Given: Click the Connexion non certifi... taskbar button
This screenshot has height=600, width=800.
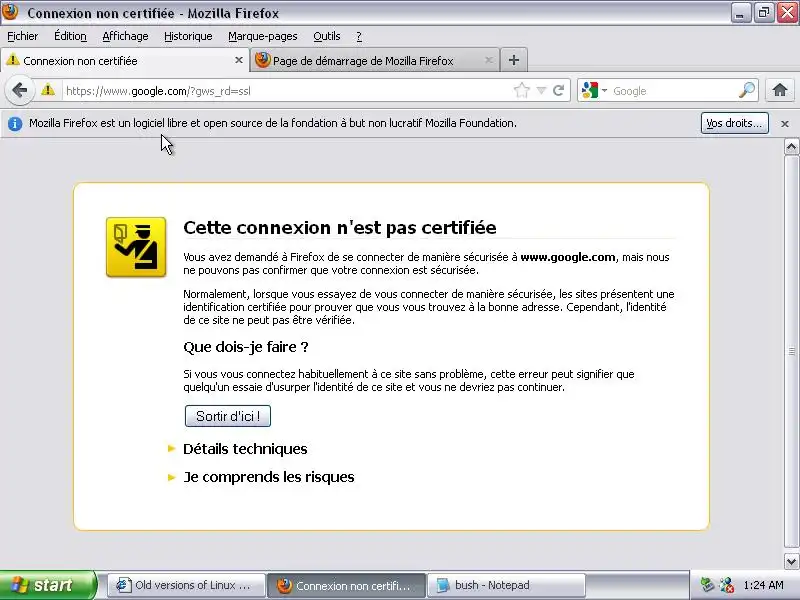Looking at the screenshot, I should [x=346, y=585].
